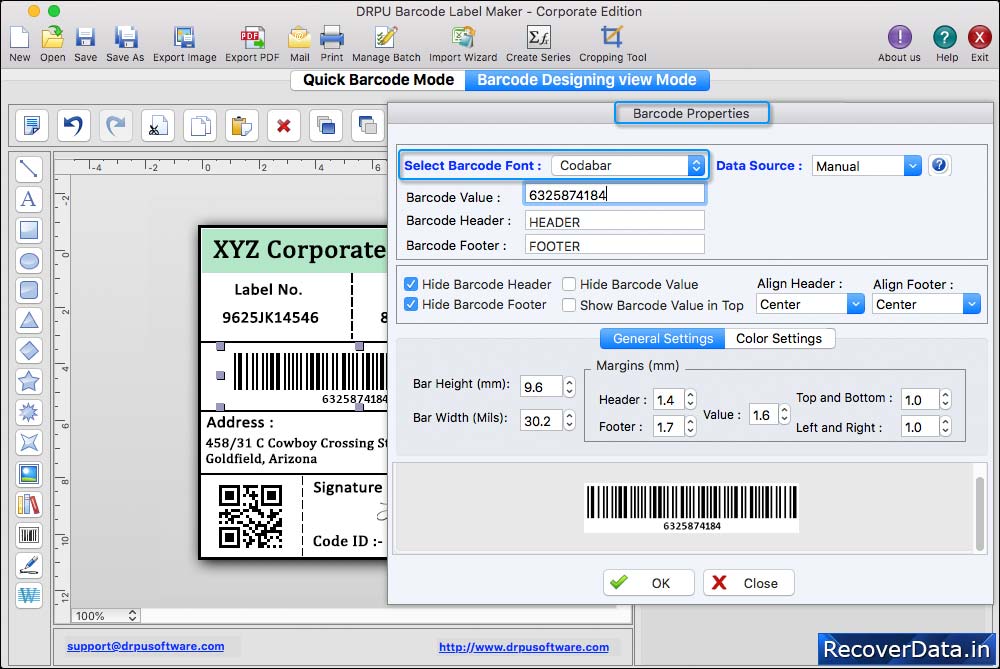Click the barcode preview image
1000x669 pixels.
[x=691, y=507]
